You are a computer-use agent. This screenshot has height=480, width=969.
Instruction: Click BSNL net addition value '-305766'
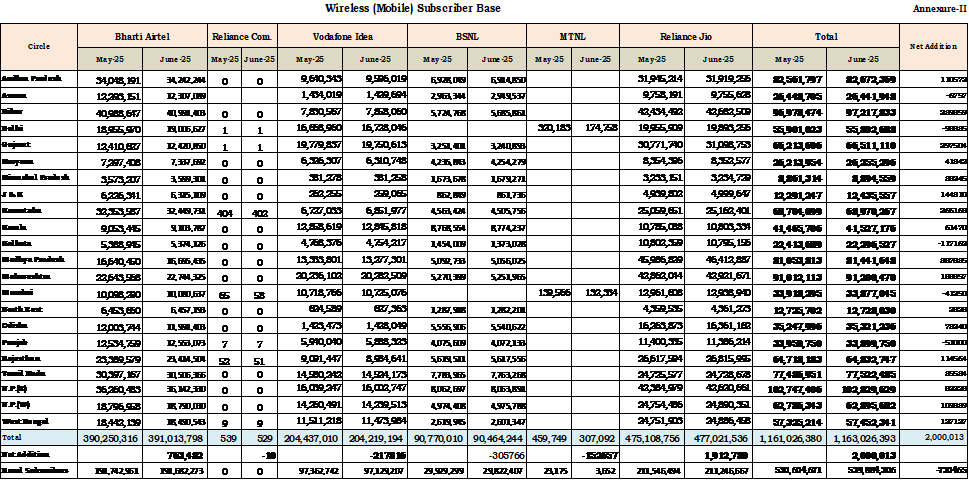click(x=497, y=454)
